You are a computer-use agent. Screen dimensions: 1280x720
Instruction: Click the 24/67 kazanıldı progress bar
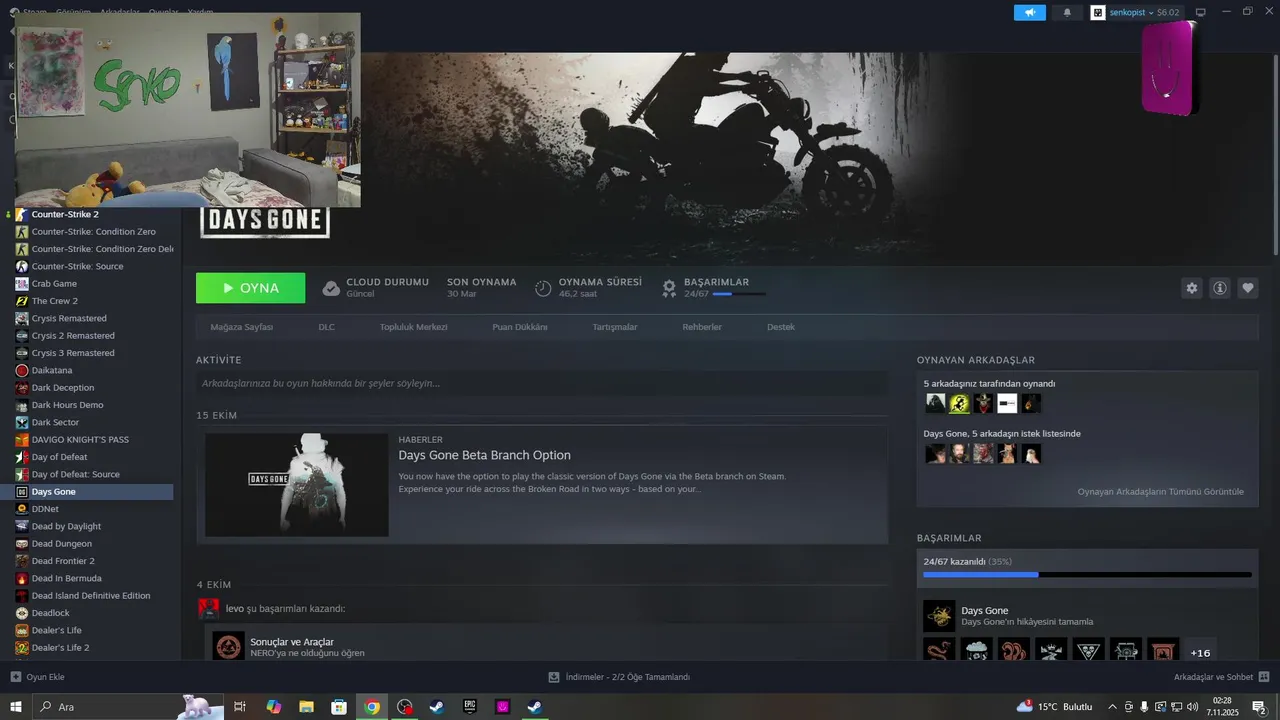pyautogui.click(x=1087, y=574)
